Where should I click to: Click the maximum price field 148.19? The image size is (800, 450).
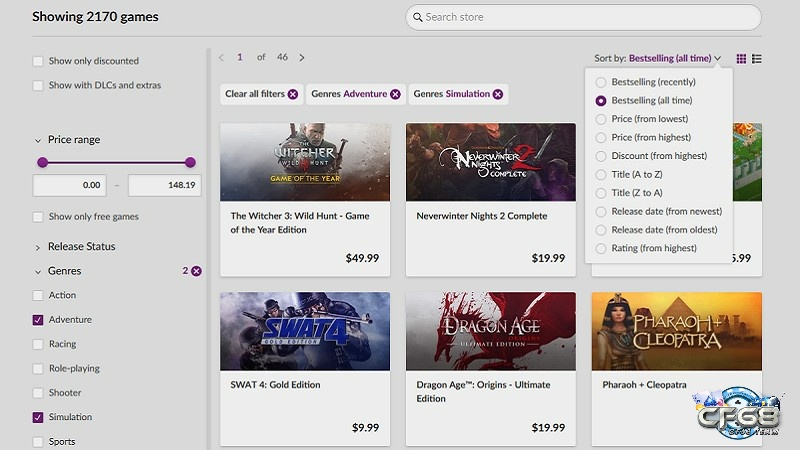click(165, 185)
